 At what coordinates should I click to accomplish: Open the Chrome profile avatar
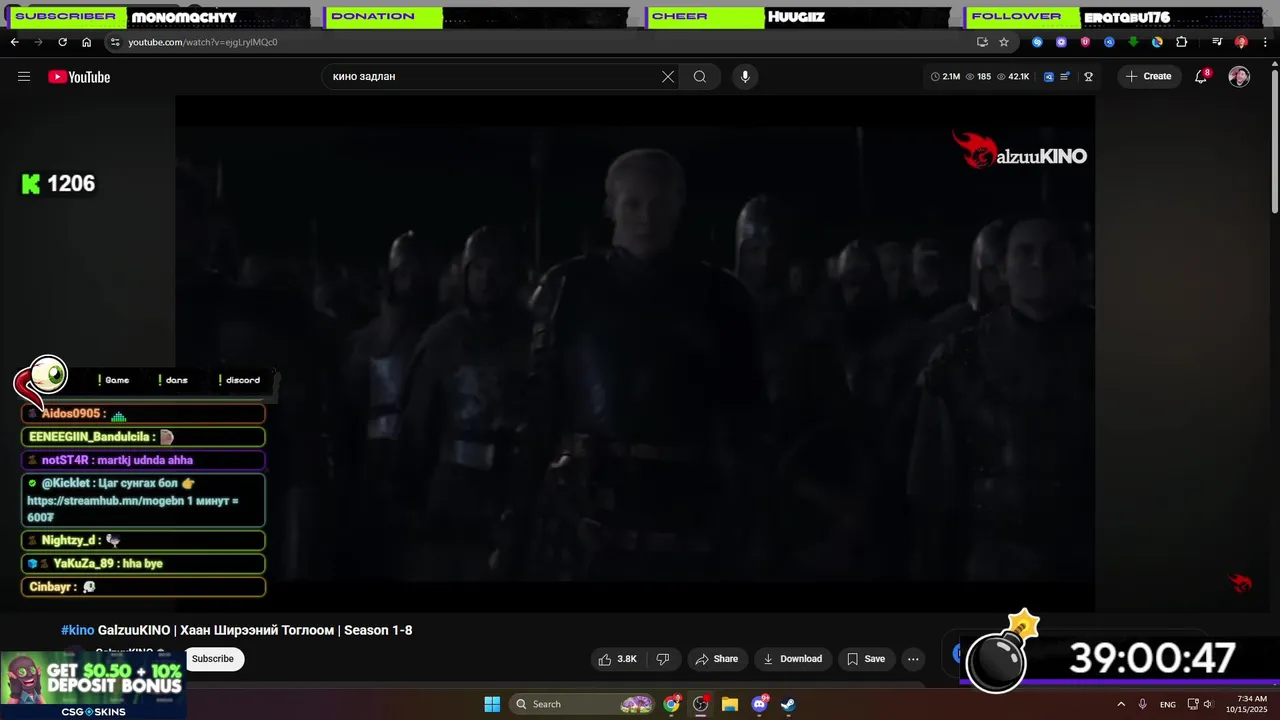(x=1241, y=42)
